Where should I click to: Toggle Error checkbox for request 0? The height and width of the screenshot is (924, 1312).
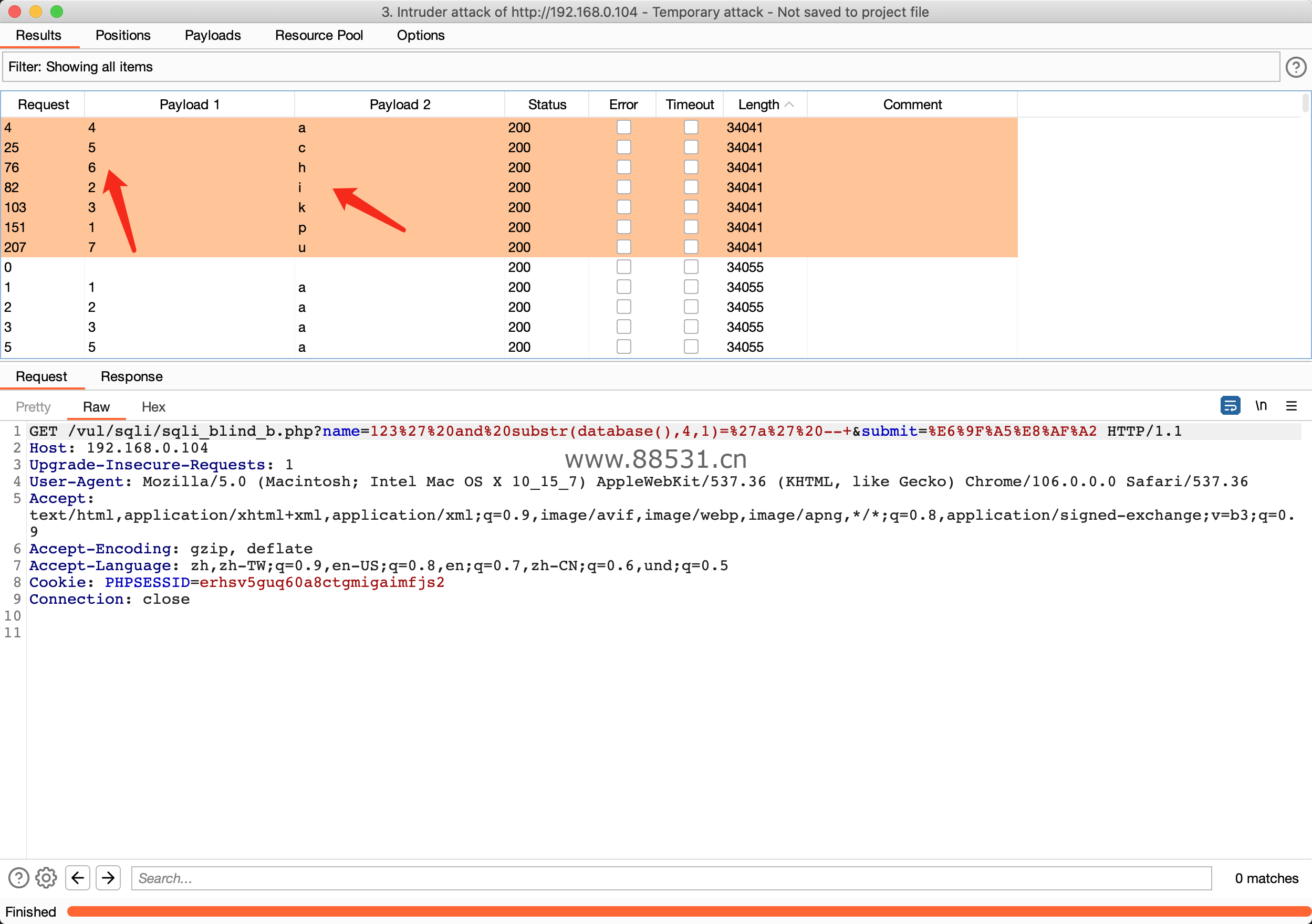pyautogui.click(x=623, y=267)
